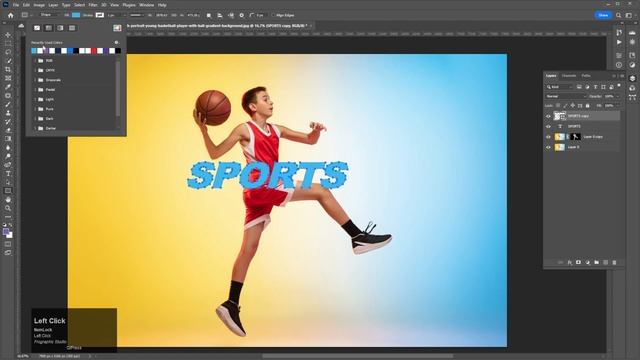
Task: Open the path alignment icon
Action: 220,15
